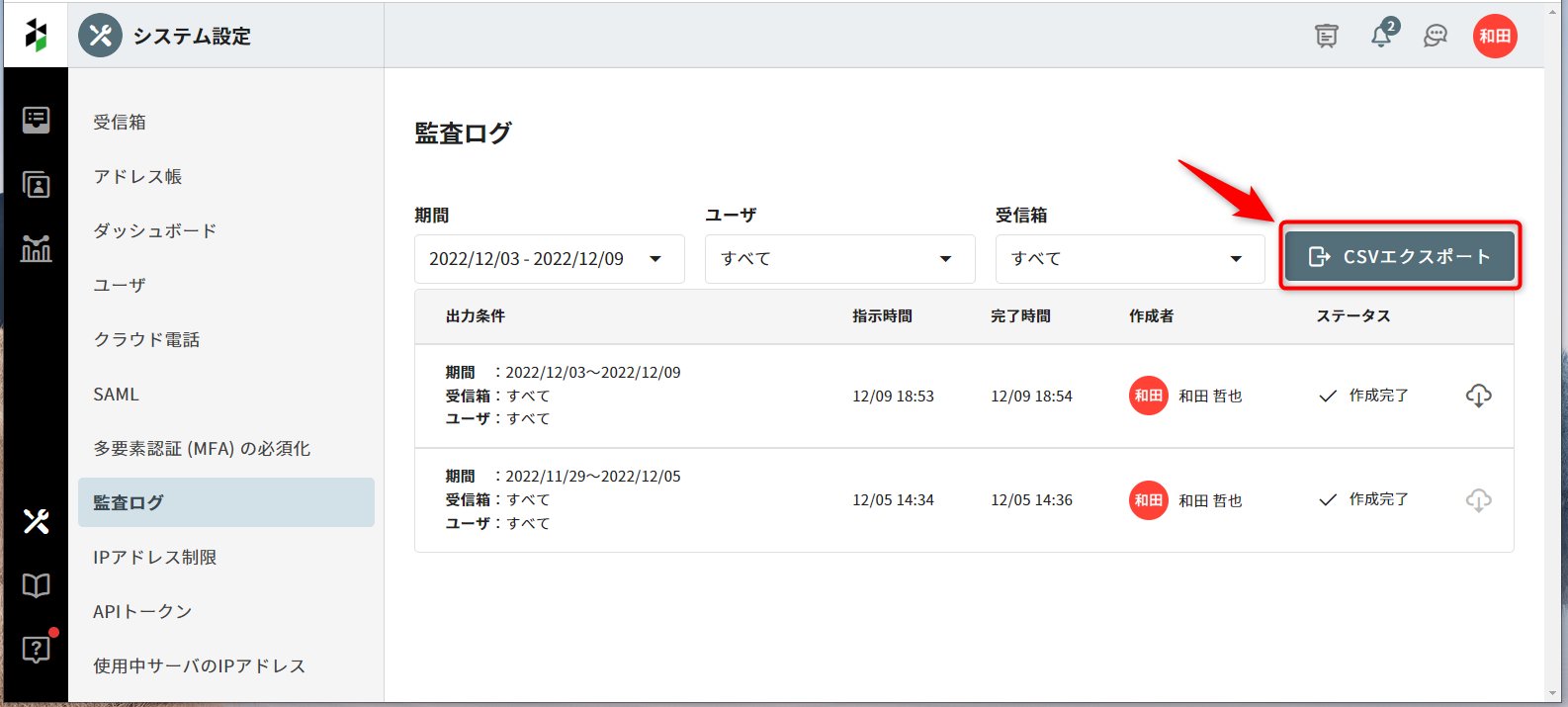Open the inbox icon in left rail
1568x707 pixels.
[36, 120]
